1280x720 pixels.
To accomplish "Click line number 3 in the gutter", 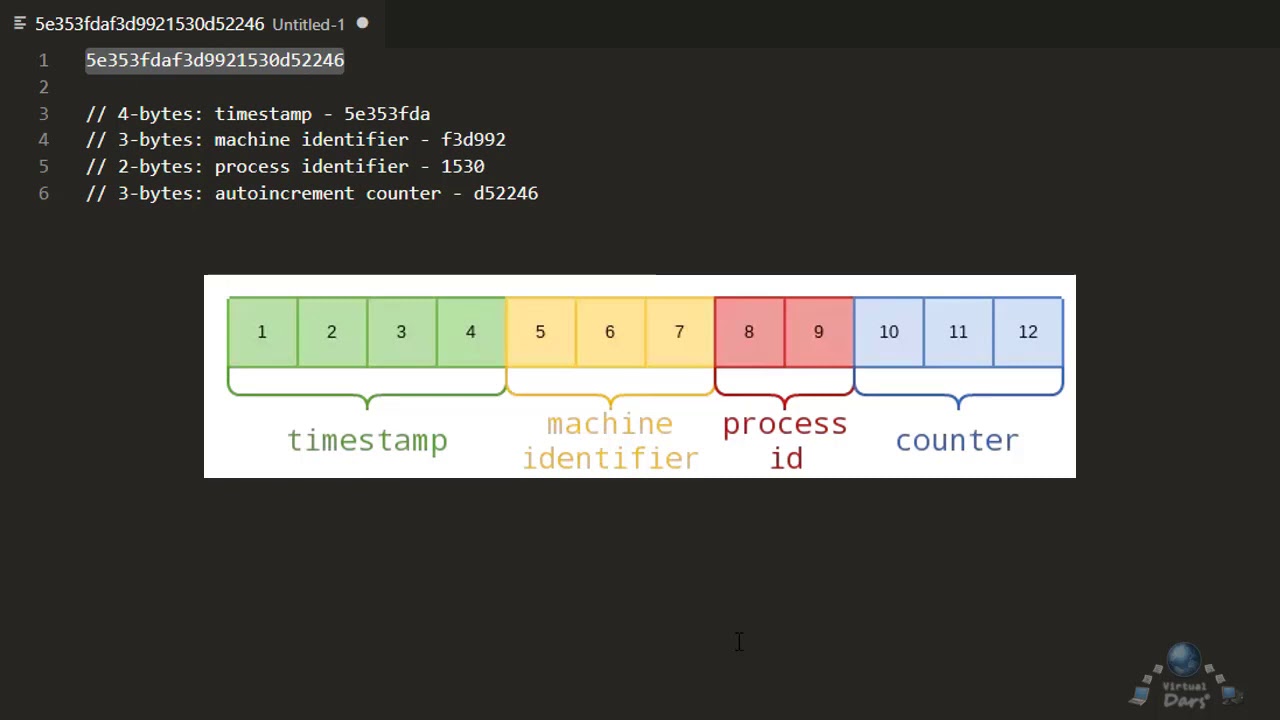I will tap(43, 114).
